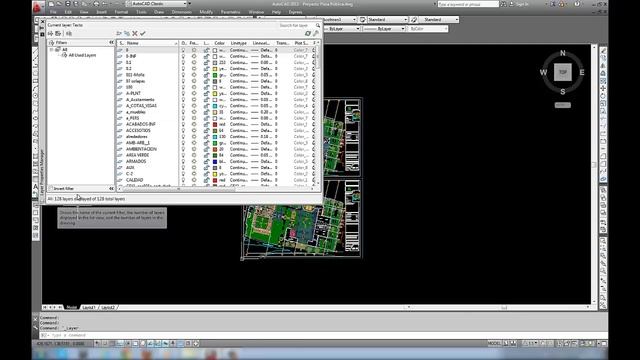The image size is (640, 360).
Task: Click the text style icon beside Standard dropdown
Action: coord(362,20)
